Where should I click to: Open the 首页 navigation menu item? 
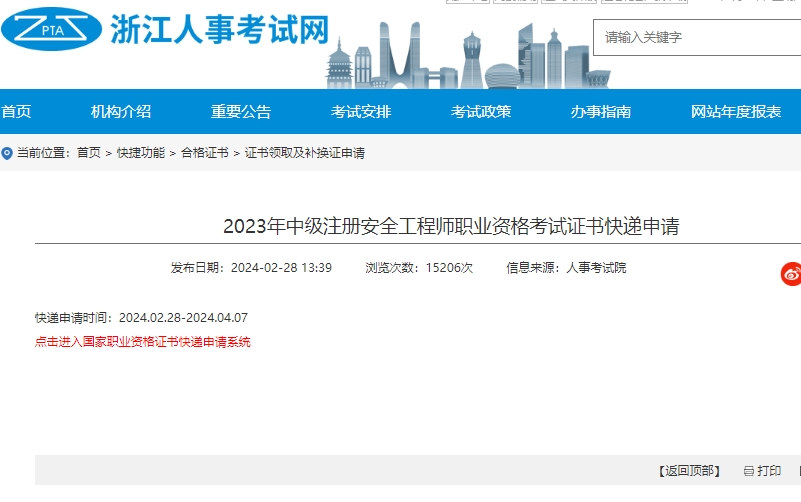click(17, 112)
